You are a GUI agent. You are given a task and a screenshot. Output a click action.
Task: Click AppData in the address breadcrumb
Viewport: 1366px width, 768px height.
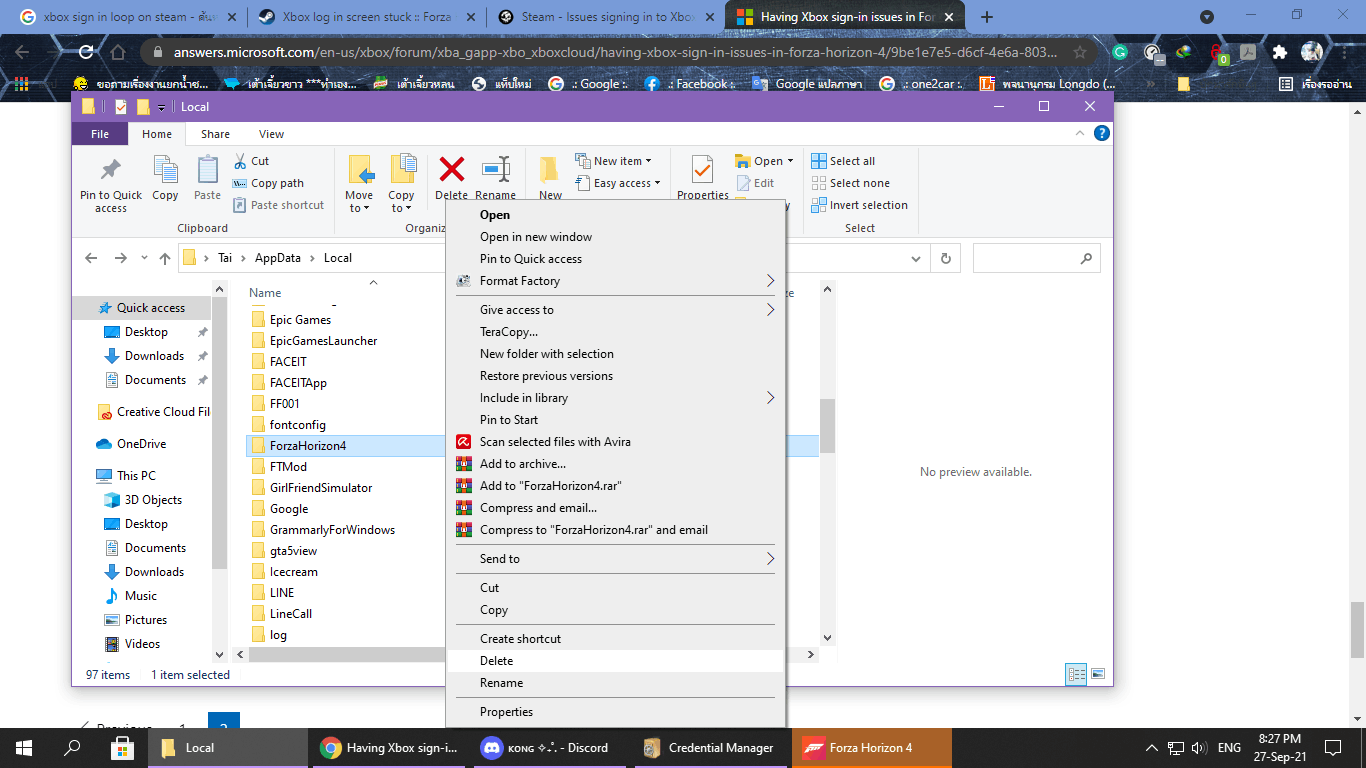click(277, 258)
